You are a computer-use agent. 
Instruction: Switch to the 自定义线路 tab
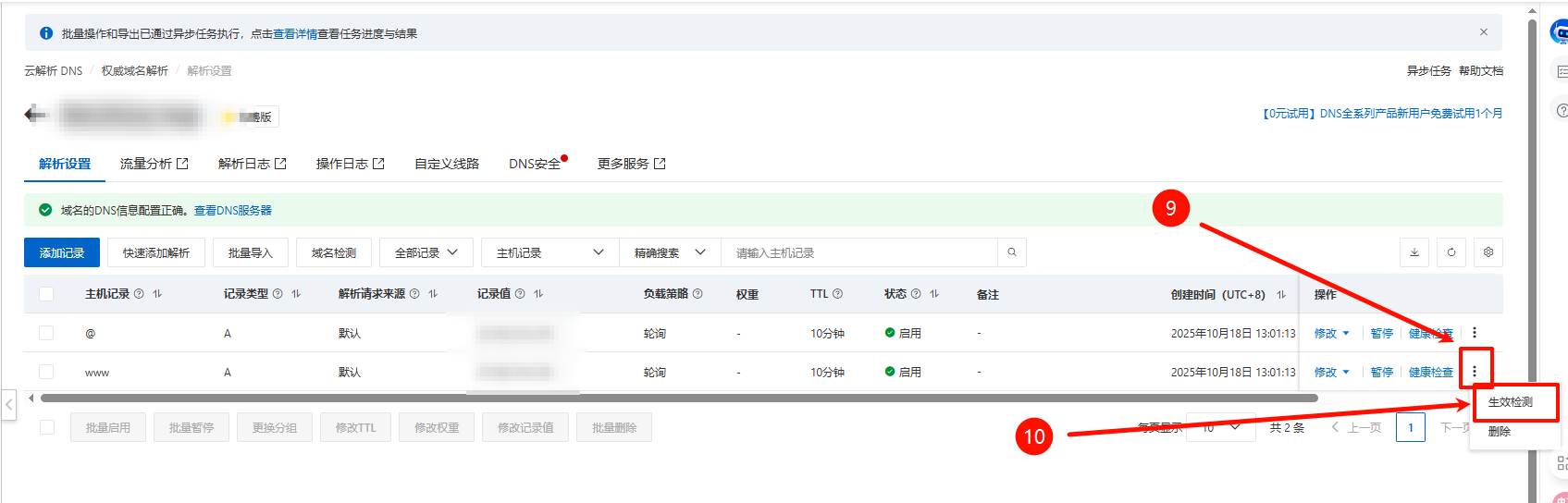[x=447, y=164]
